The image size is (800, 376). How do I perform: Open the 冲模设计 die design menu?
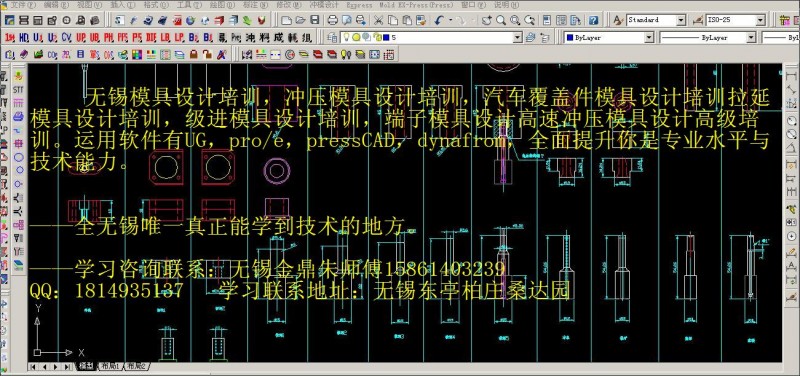point(323,5)
